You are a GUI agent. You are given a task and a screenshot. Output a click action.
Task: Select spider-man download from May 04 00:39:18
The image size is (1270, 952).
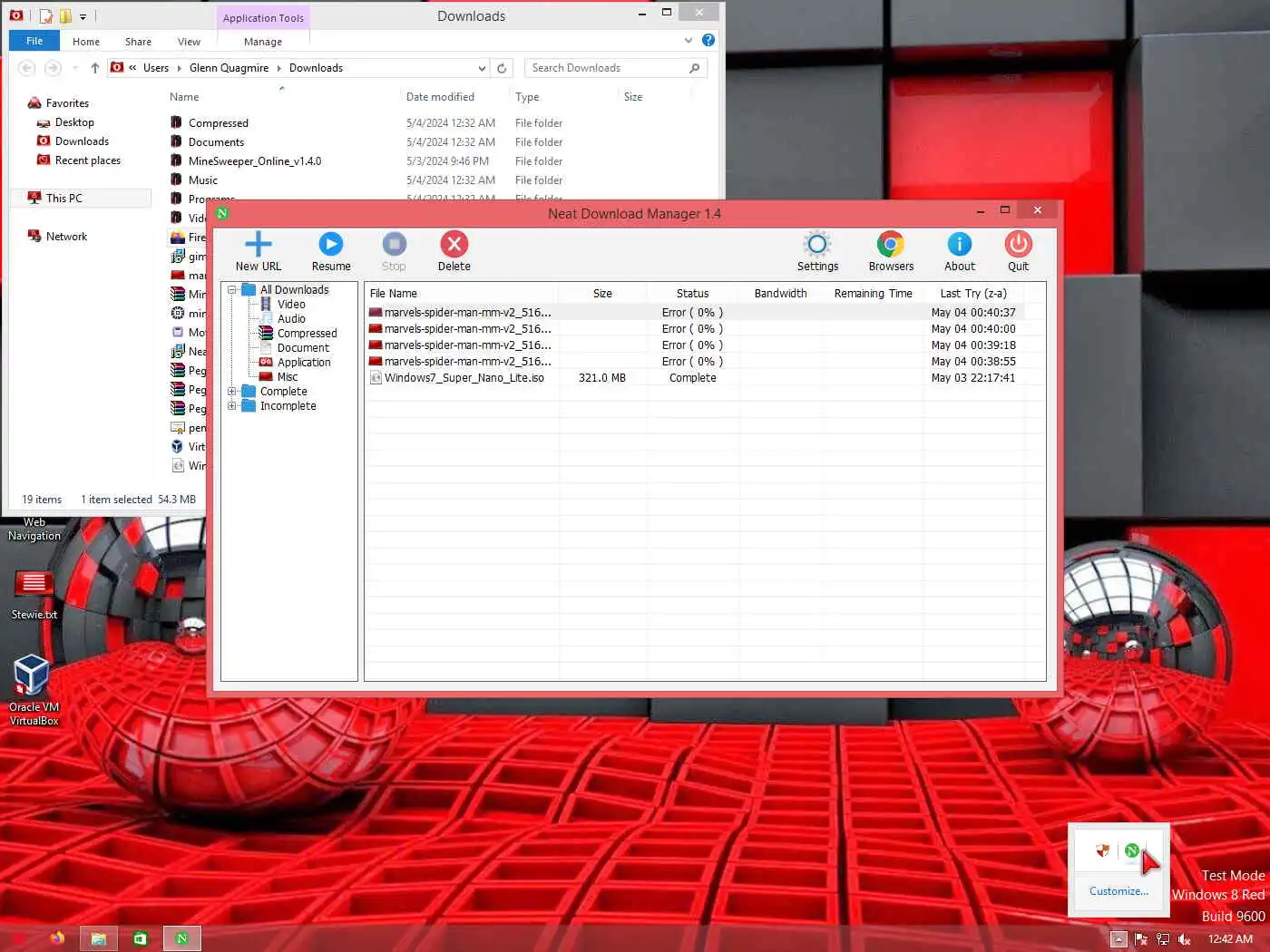coord(695,345)
